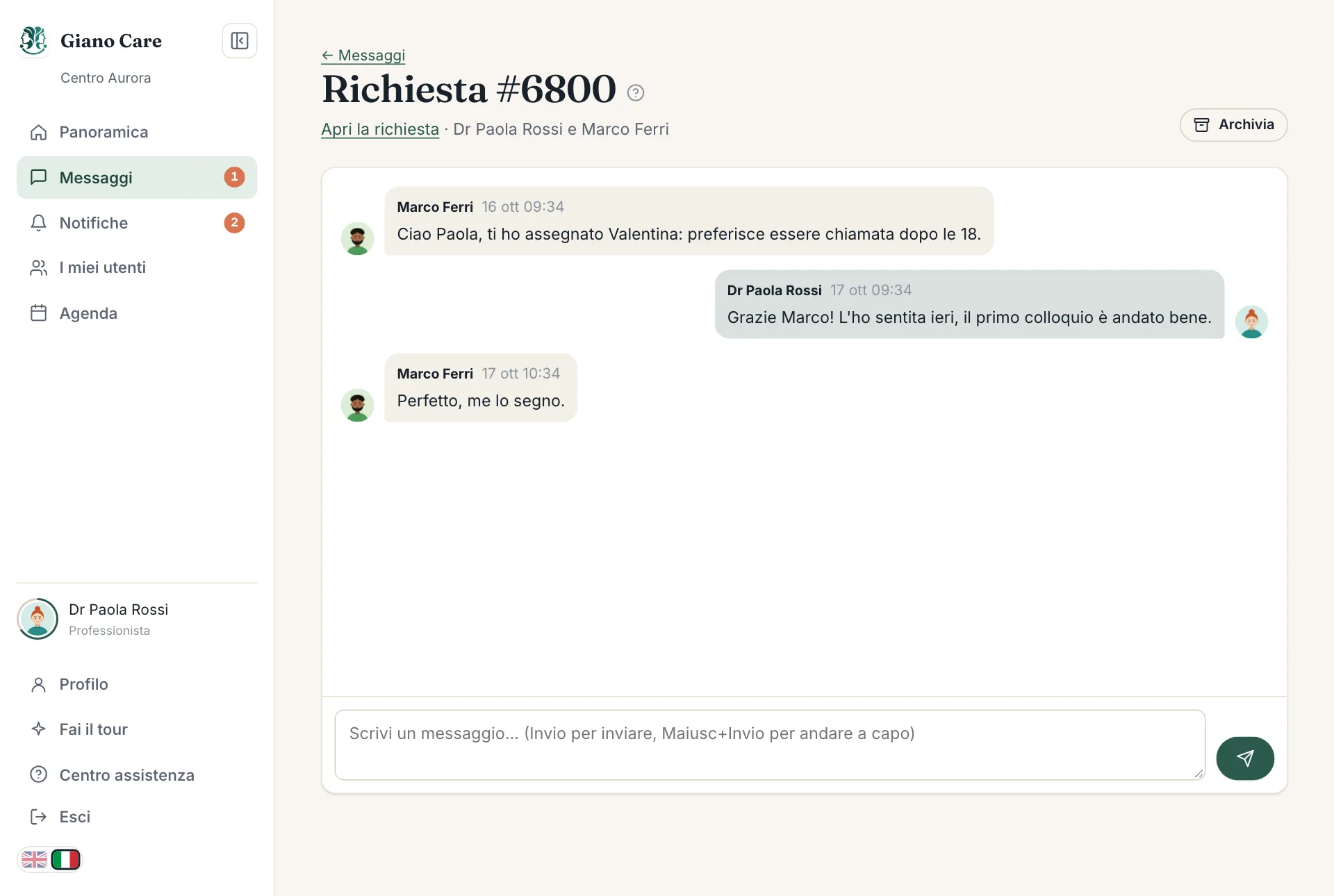Click the Centro assistenza question-mark icon
The height and width of the screenshot is (896, 1334).
[x=39, y=774]
